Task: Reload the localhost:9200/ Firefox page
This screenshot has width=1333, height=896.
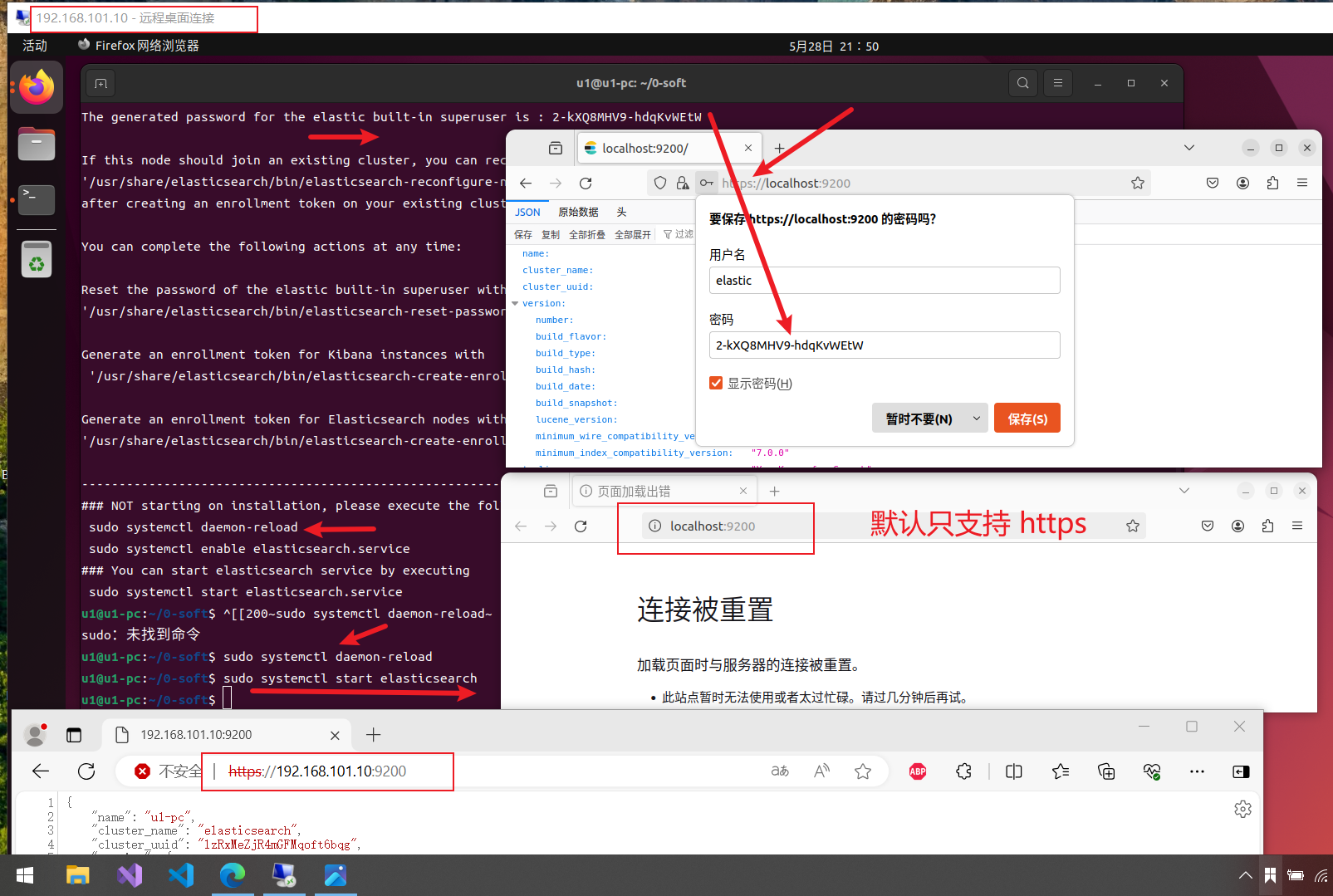Action: [x=586, y=183]
